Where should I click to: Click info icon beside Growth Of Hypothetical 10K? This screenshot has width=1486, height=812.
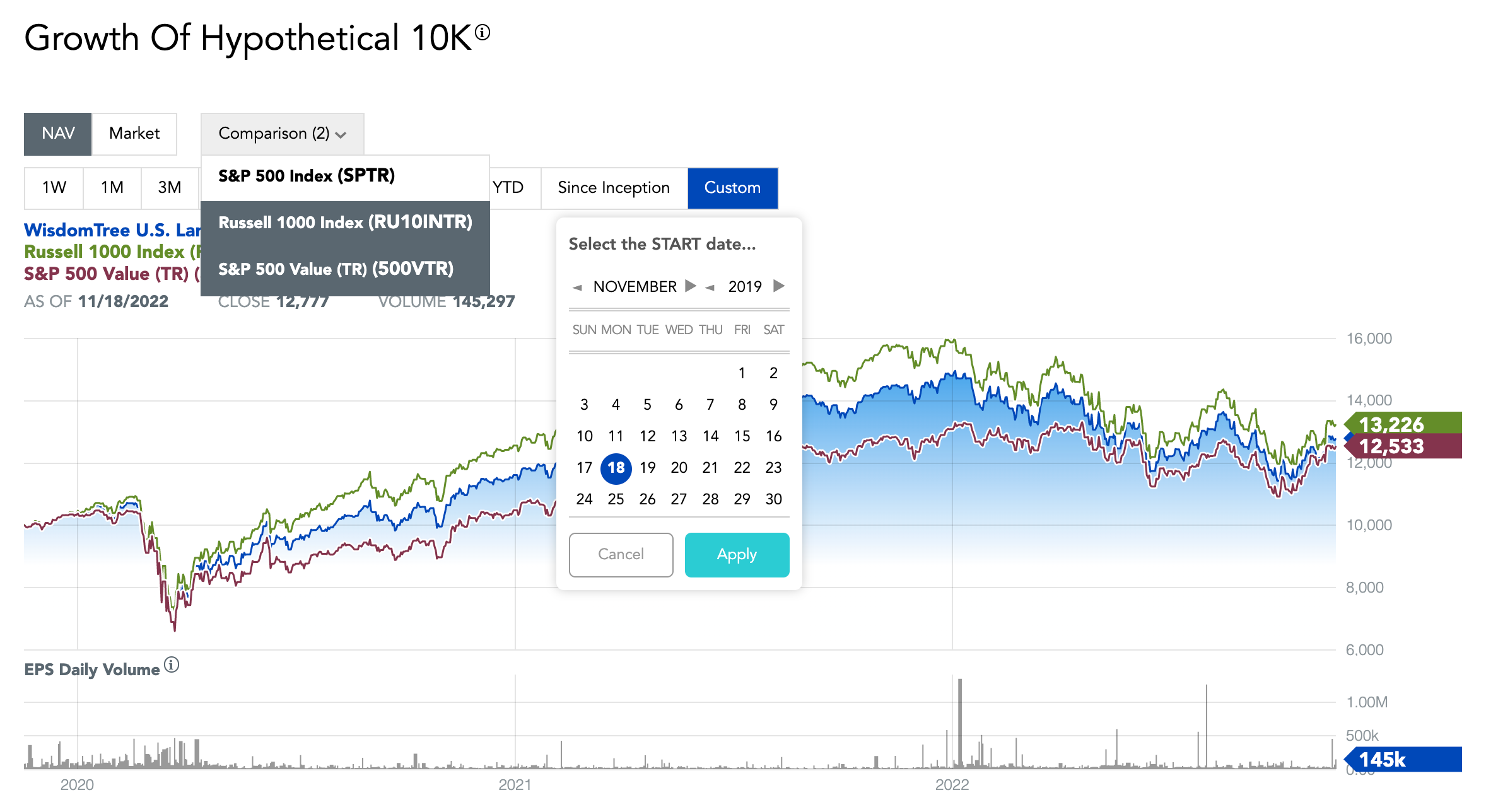pyautogui.click(x=483, y=32)
